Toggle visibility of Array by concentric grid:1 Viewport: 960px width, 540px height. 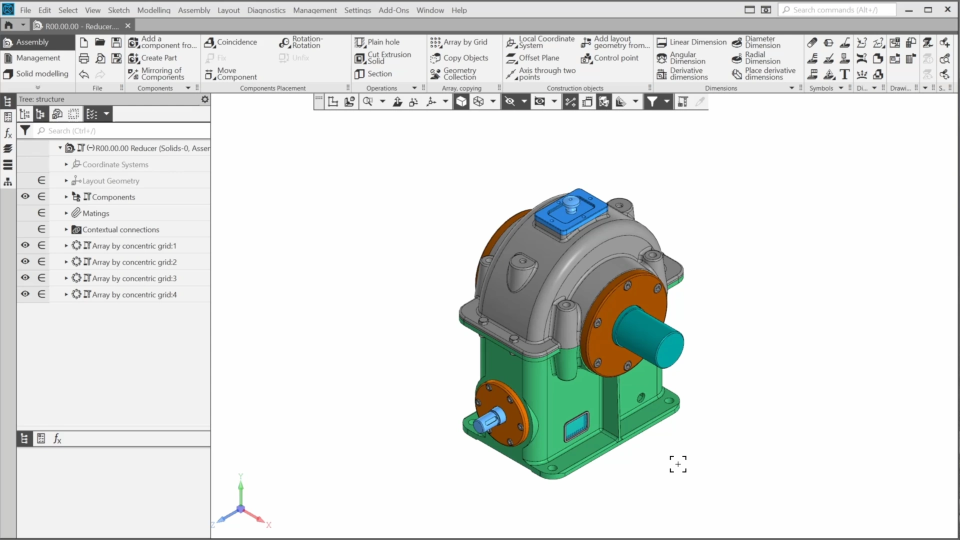(x=25, y=246)
